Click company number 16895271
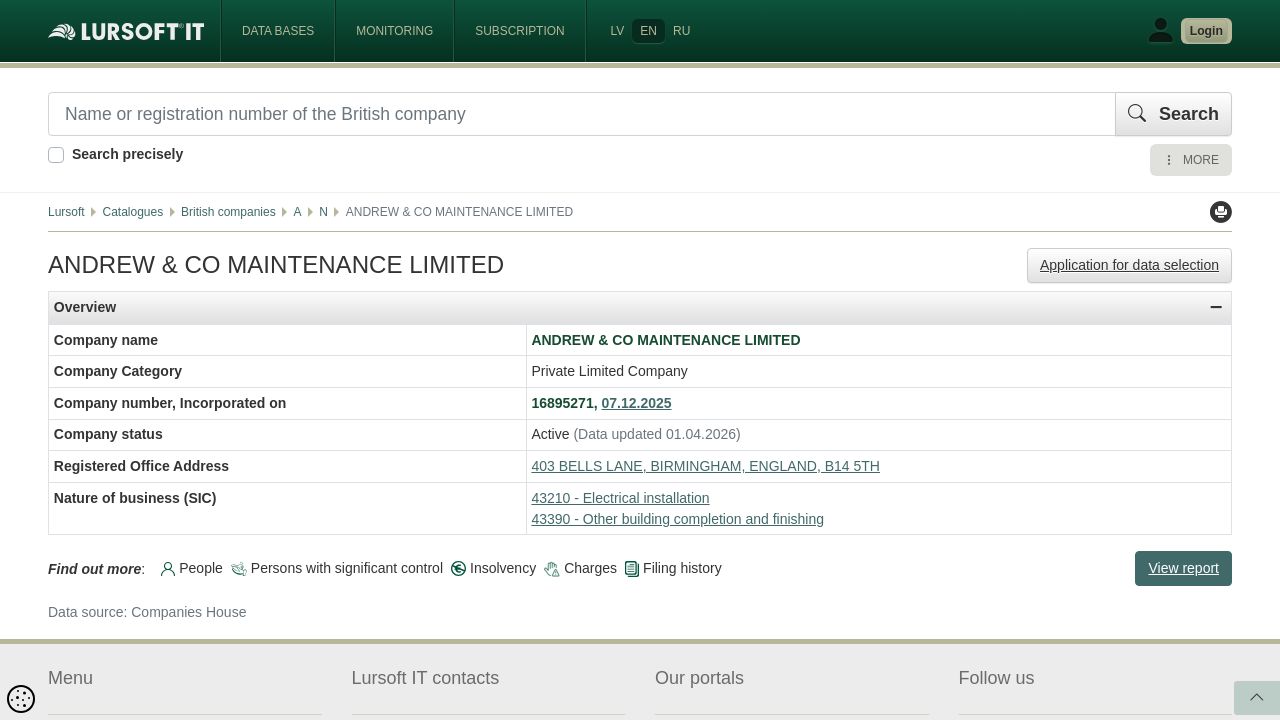 pos(562,403)
